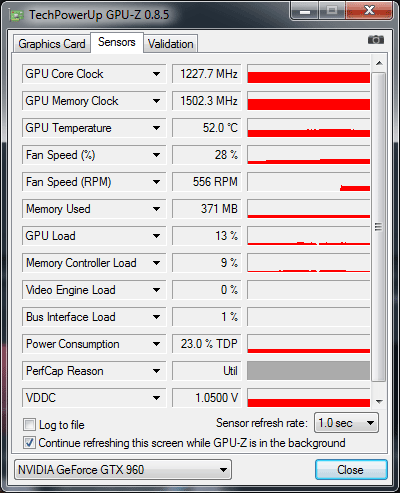This screenshot has width=400, height=493.
Task: Open the GPU Core Clock sensor dropdown
Action: pos(156,74)
